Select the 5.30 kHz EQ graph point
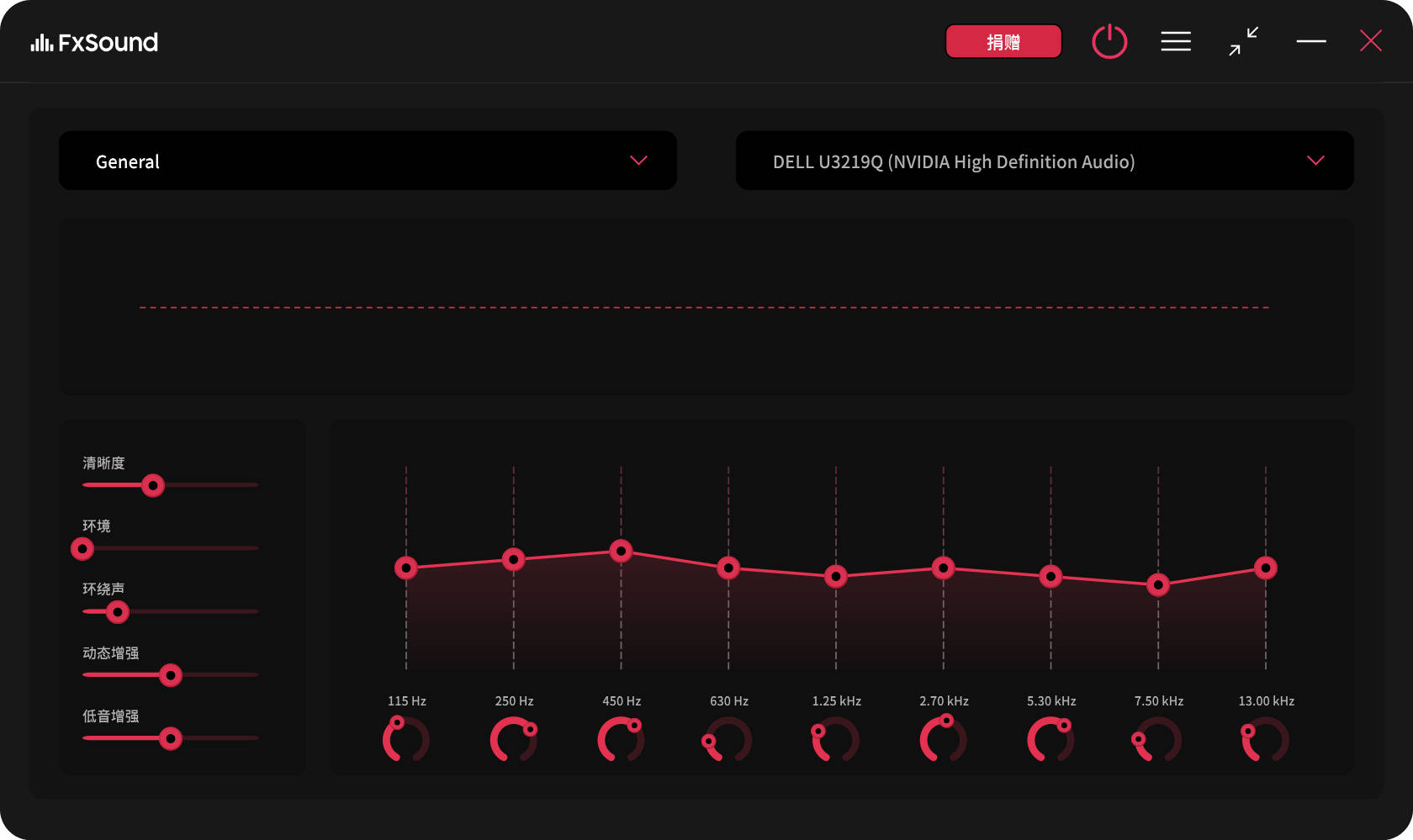 (x=1051, y=577)
